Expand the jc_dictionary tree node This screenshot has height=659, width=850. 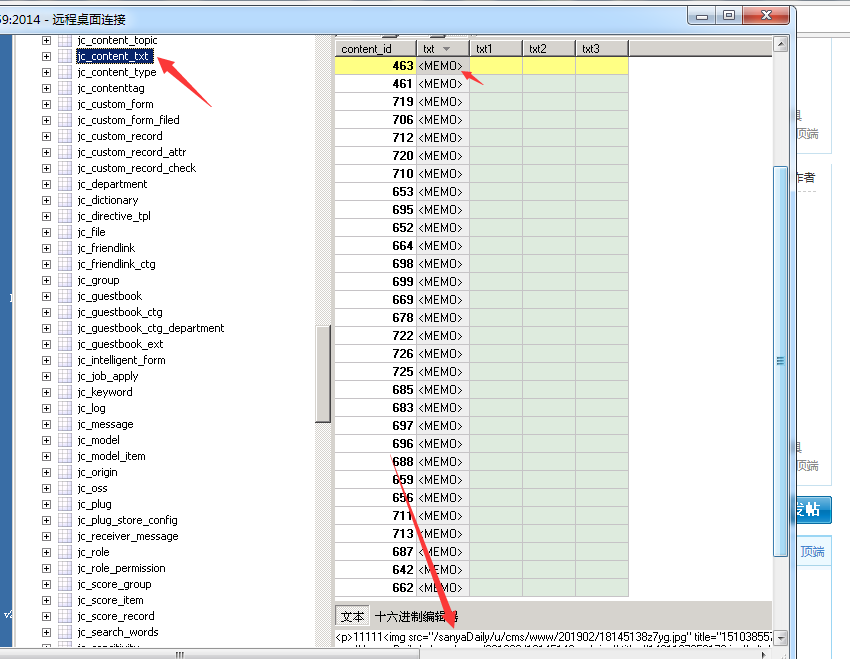pos(46,200)
